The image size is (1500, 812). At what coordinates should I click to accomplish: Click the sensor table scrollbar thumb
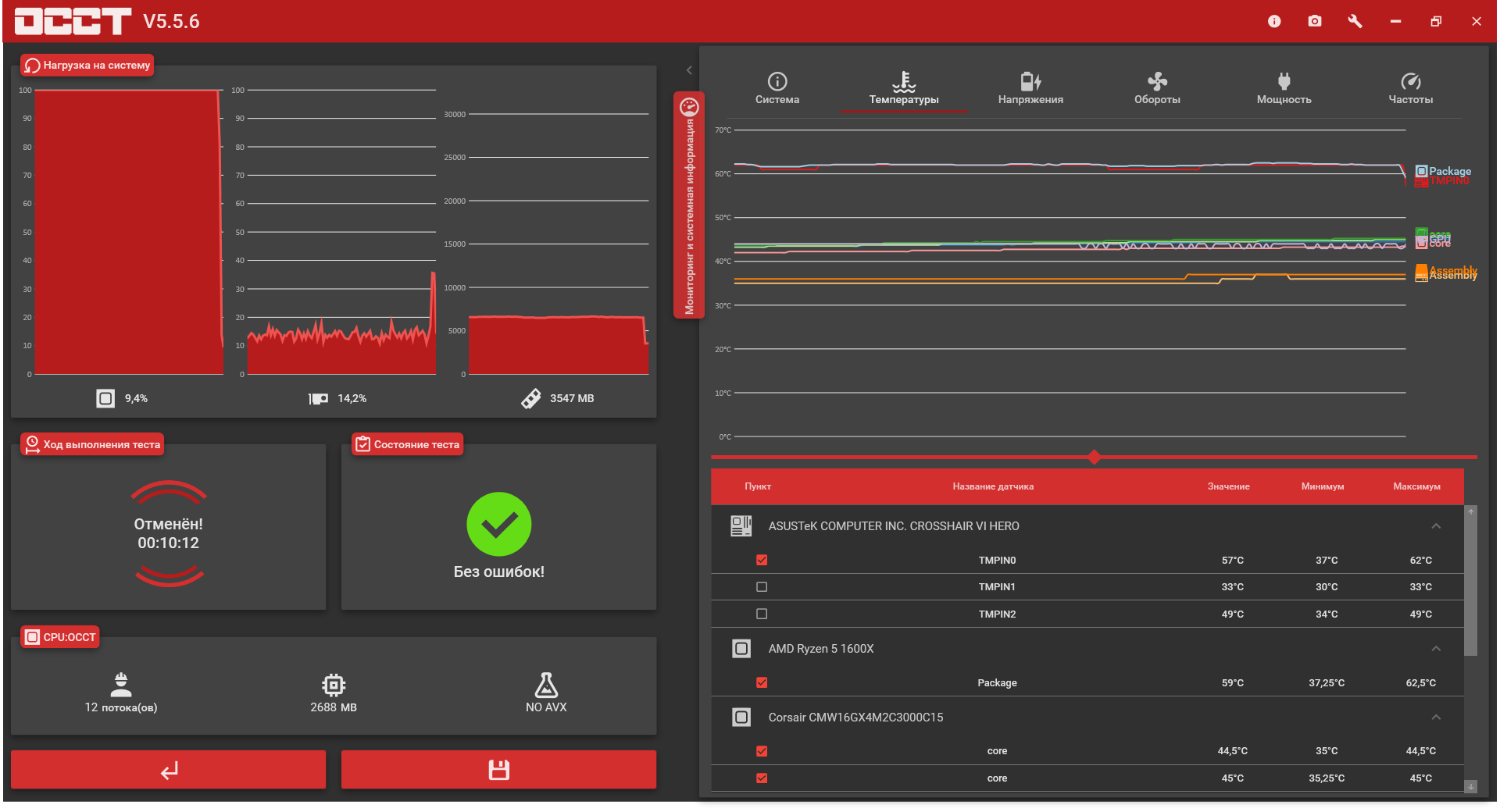[x=1470, y=586]
